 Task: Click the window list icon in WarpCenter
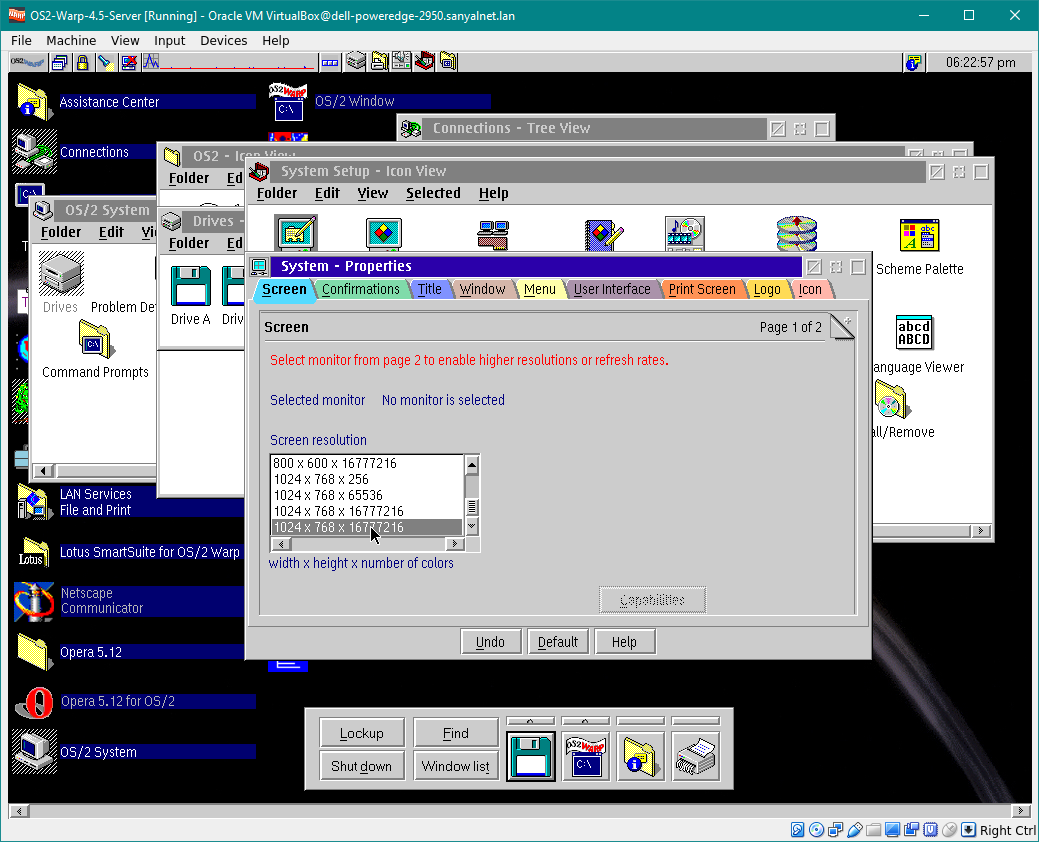[60, 62]
